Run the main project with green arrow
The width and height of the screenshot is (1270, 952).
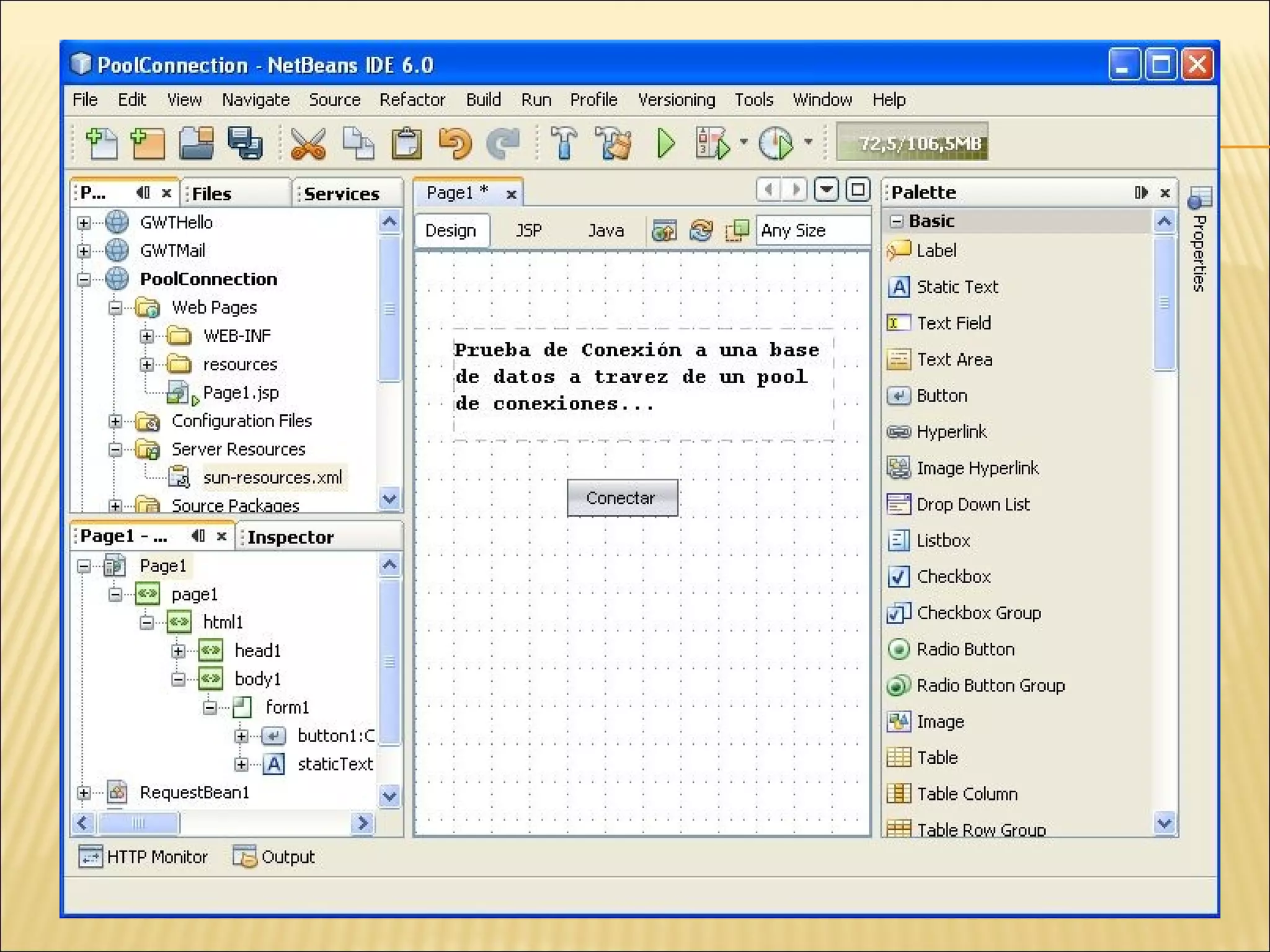pos(666,143)
